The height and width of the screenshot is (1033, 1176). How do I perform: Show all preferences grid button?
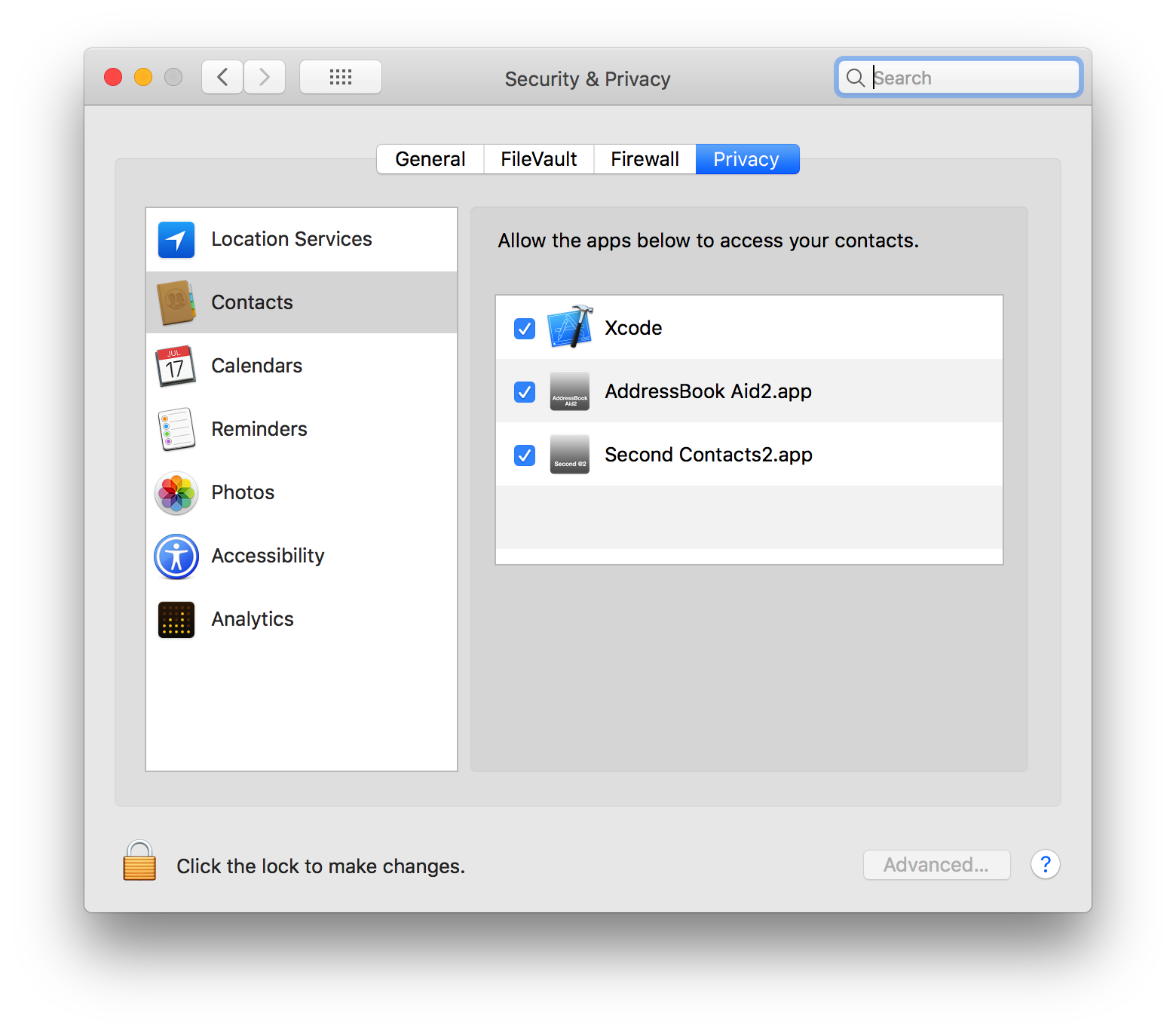(x=341, y=77)
